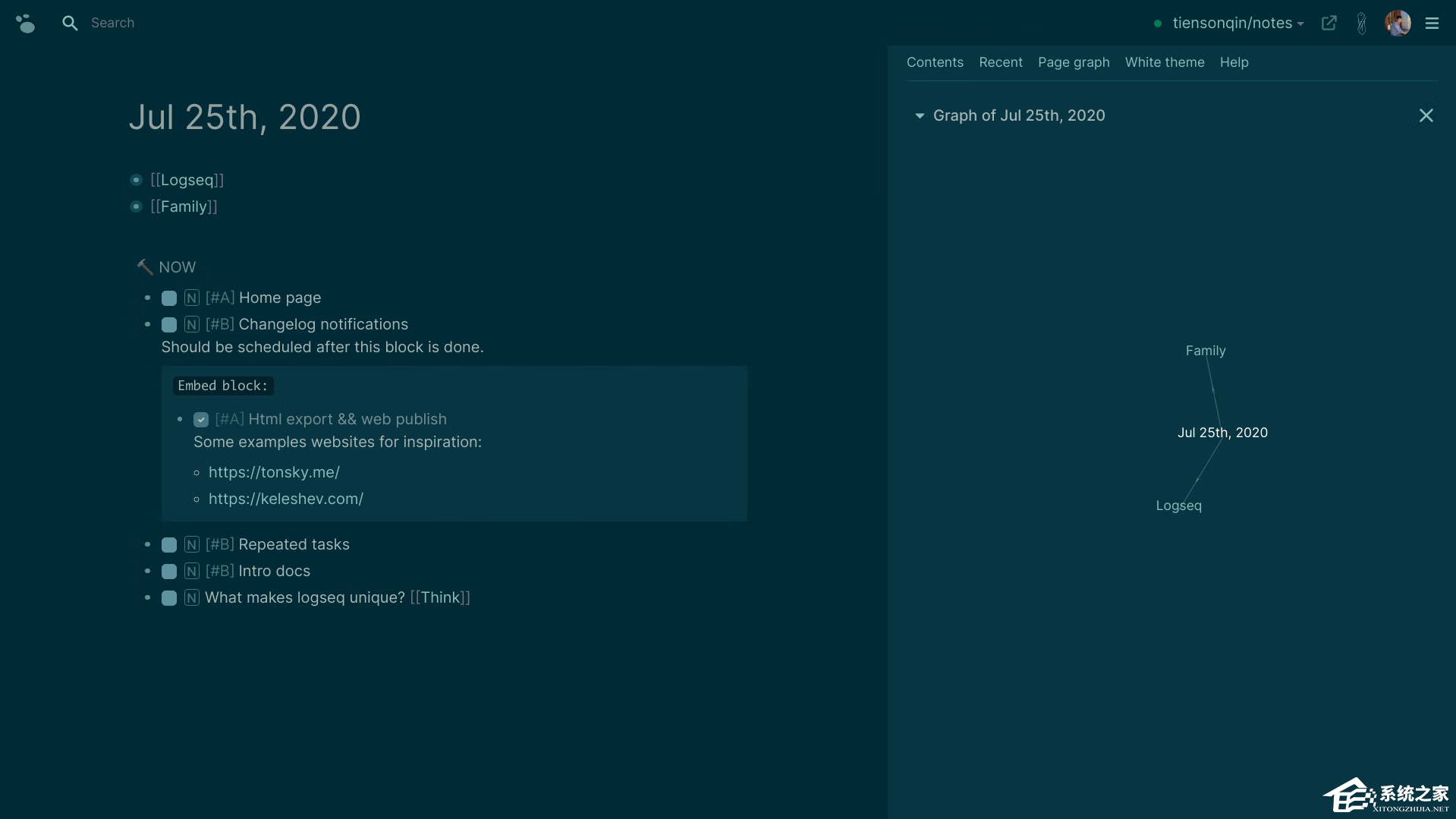Screen dimensions: 1456x819
Task: Focus the Search input field
Action: (112, 23)
